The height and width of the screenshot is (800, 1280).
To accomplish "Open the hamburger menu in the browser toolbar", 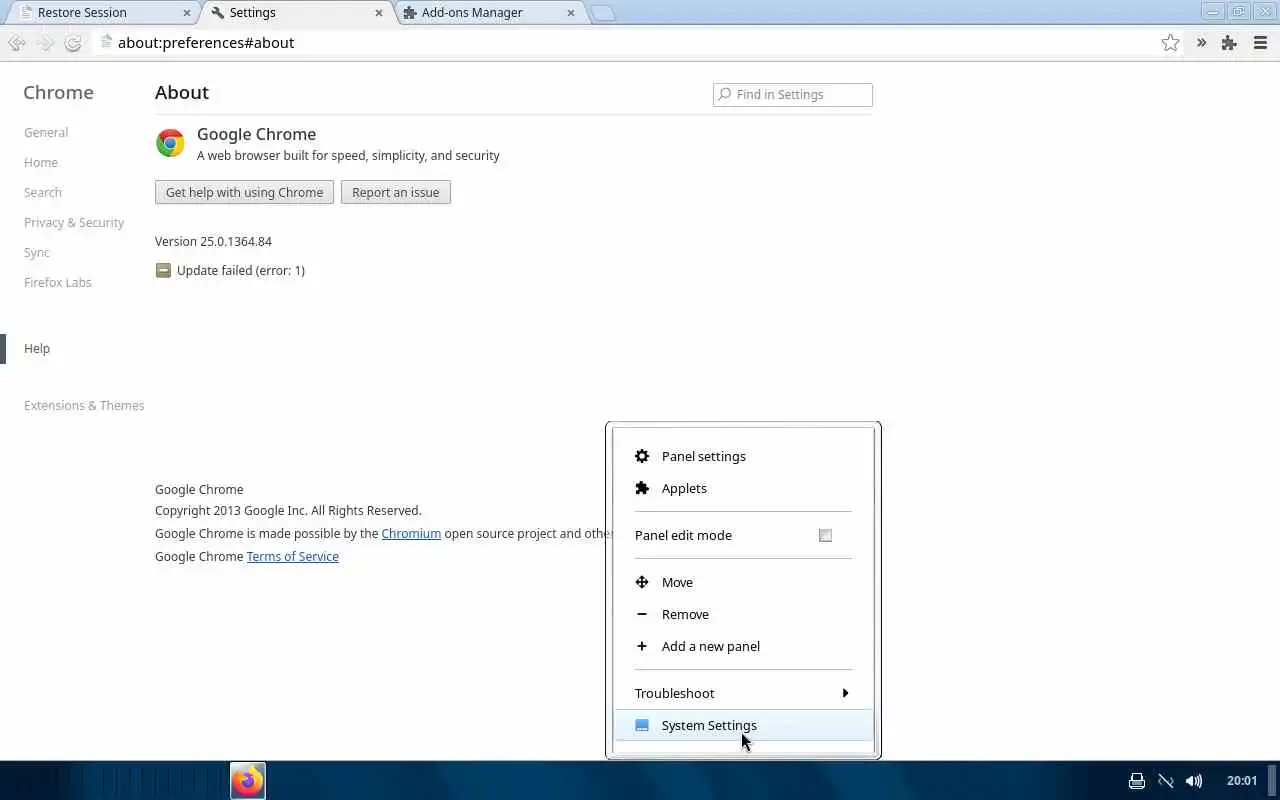I will pos(1260,43).
